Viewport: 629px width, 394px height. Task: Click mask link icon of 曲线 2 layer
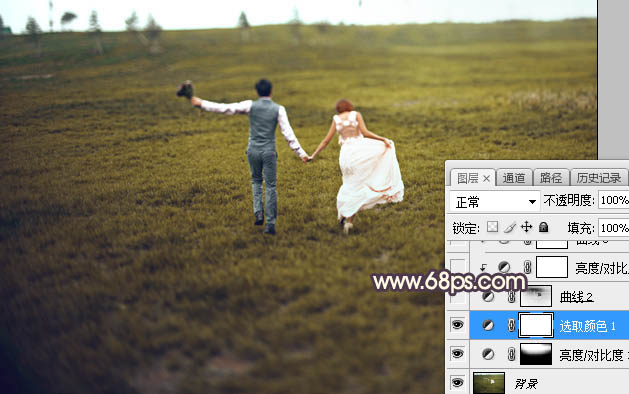511,297
